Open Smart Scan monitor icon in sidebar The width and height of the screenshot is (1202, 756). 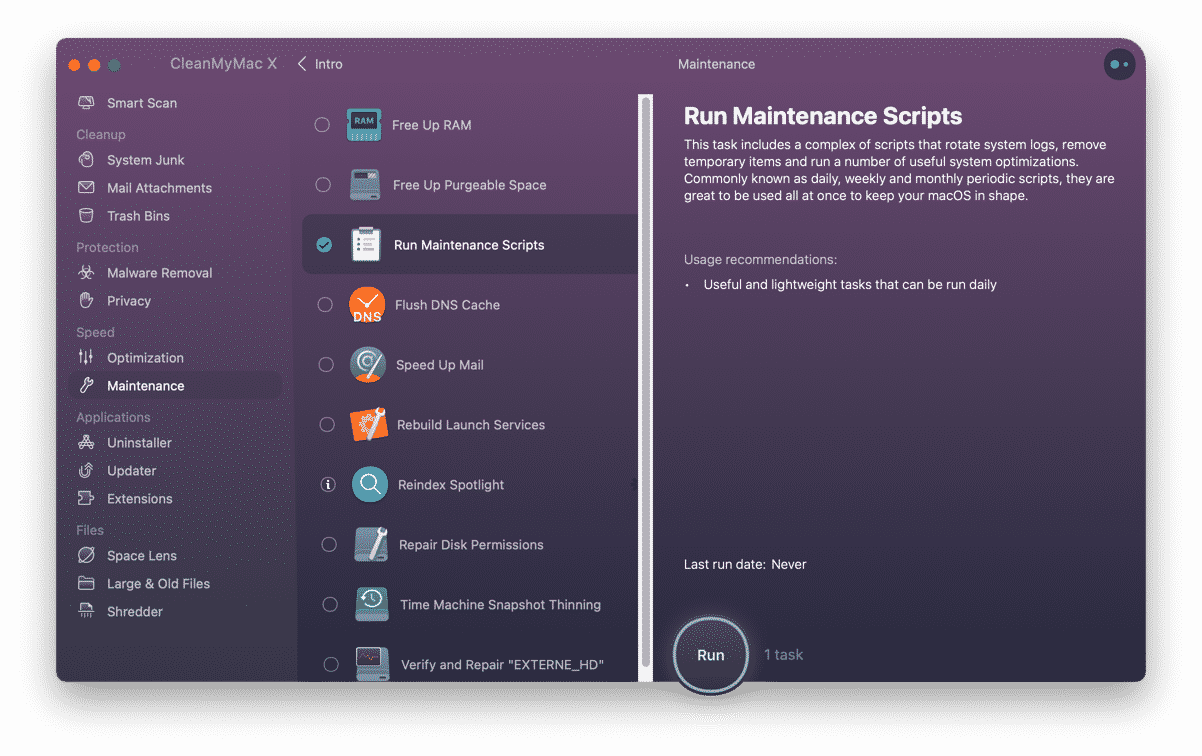[87, 103]
